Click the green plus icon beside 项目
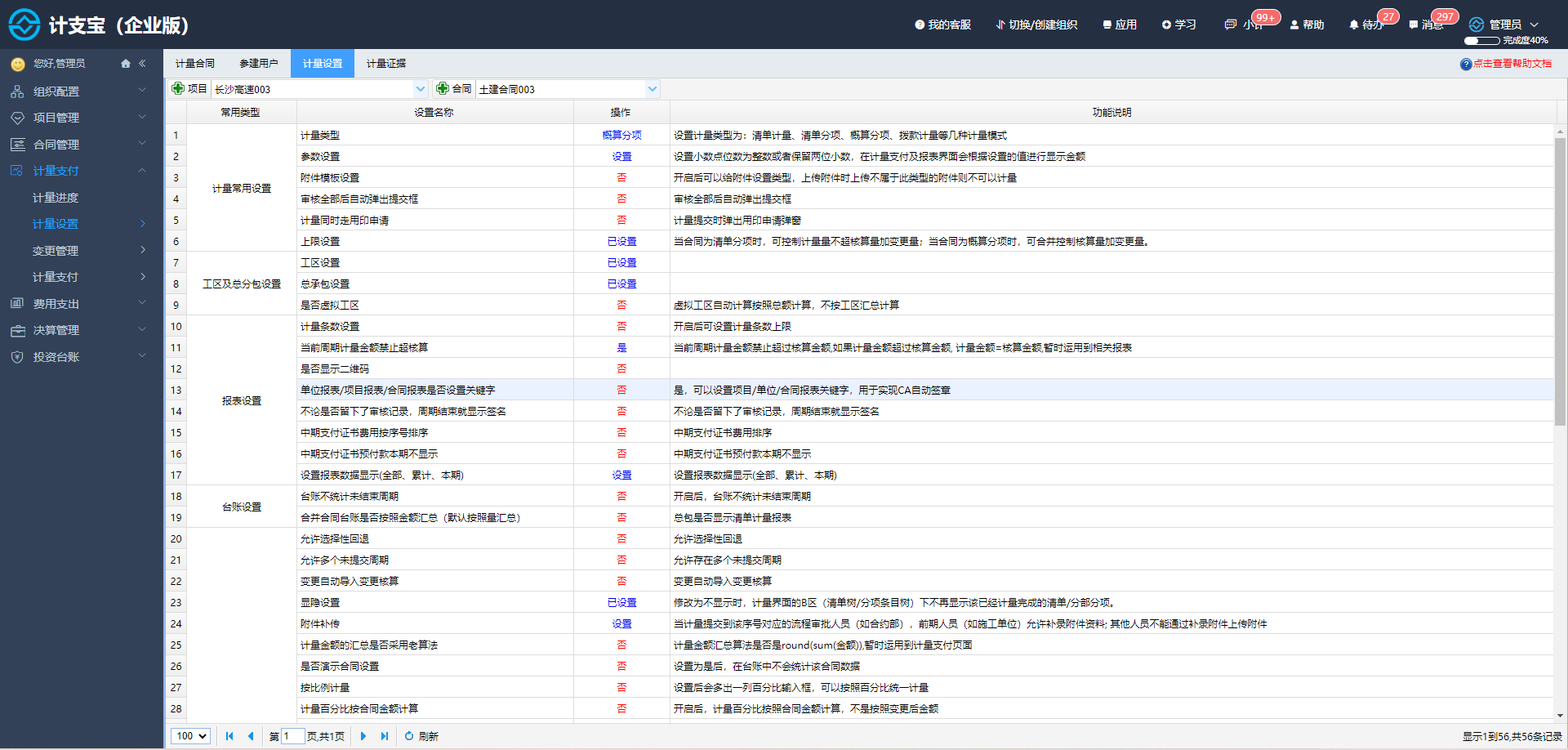 [177, 88]
